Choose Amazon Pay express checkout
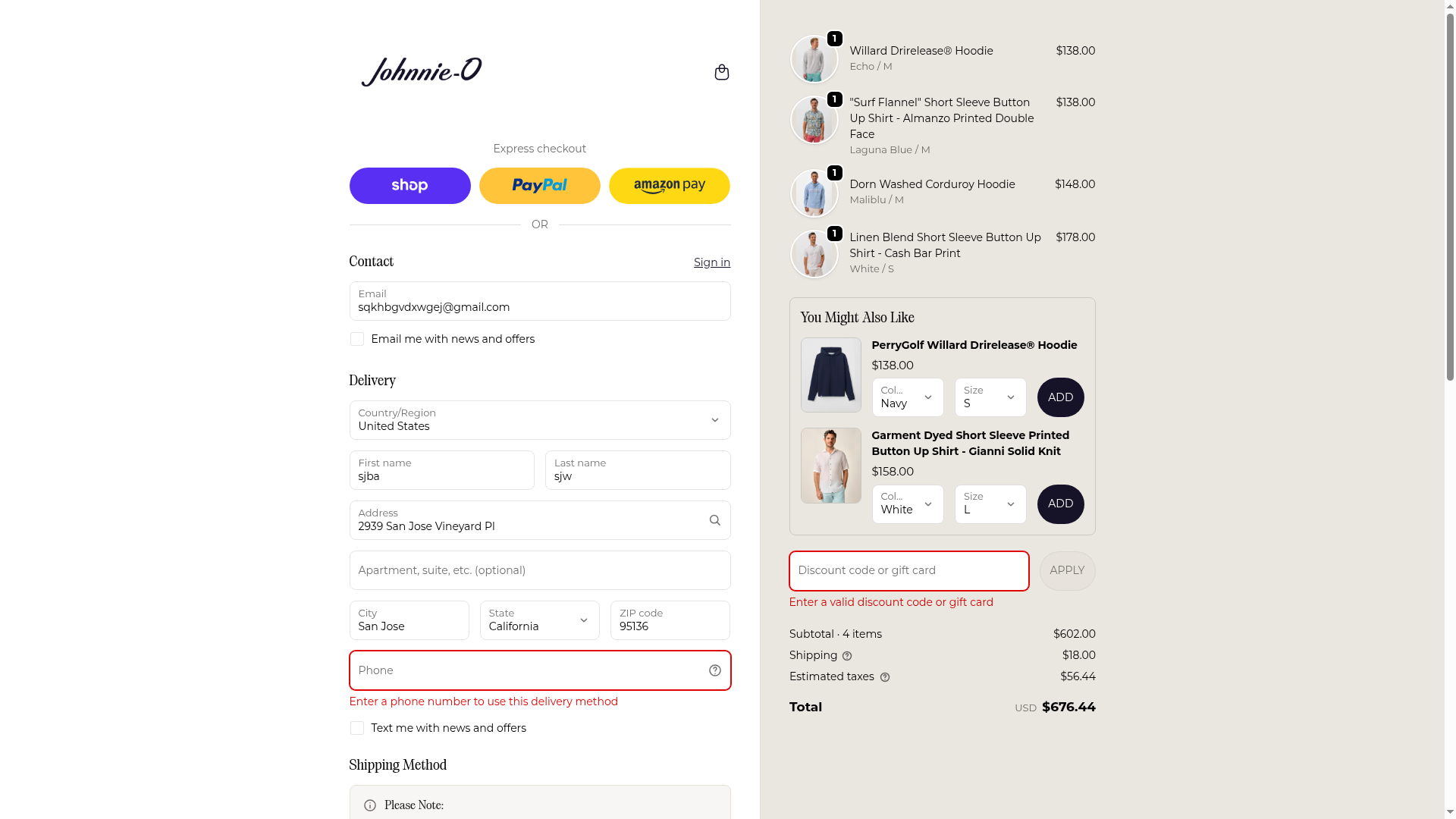 coord(669,186)
